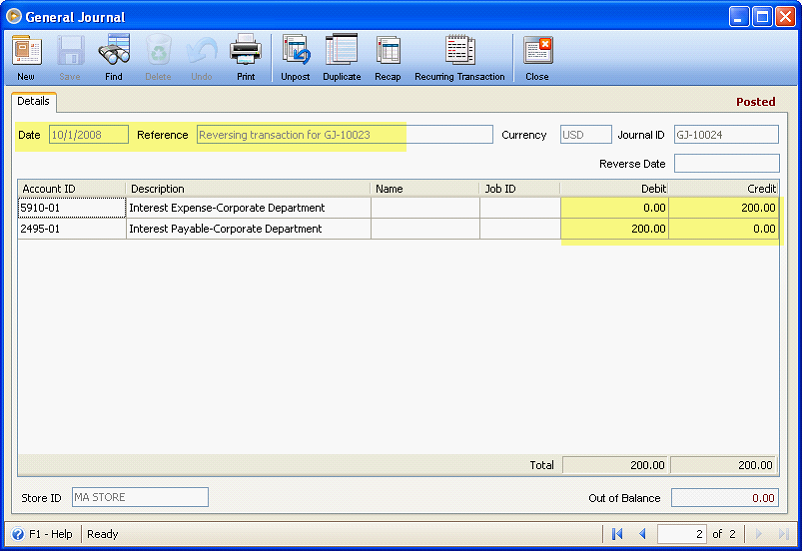Click the Journal ID field GJ-10024

(726, 135)
